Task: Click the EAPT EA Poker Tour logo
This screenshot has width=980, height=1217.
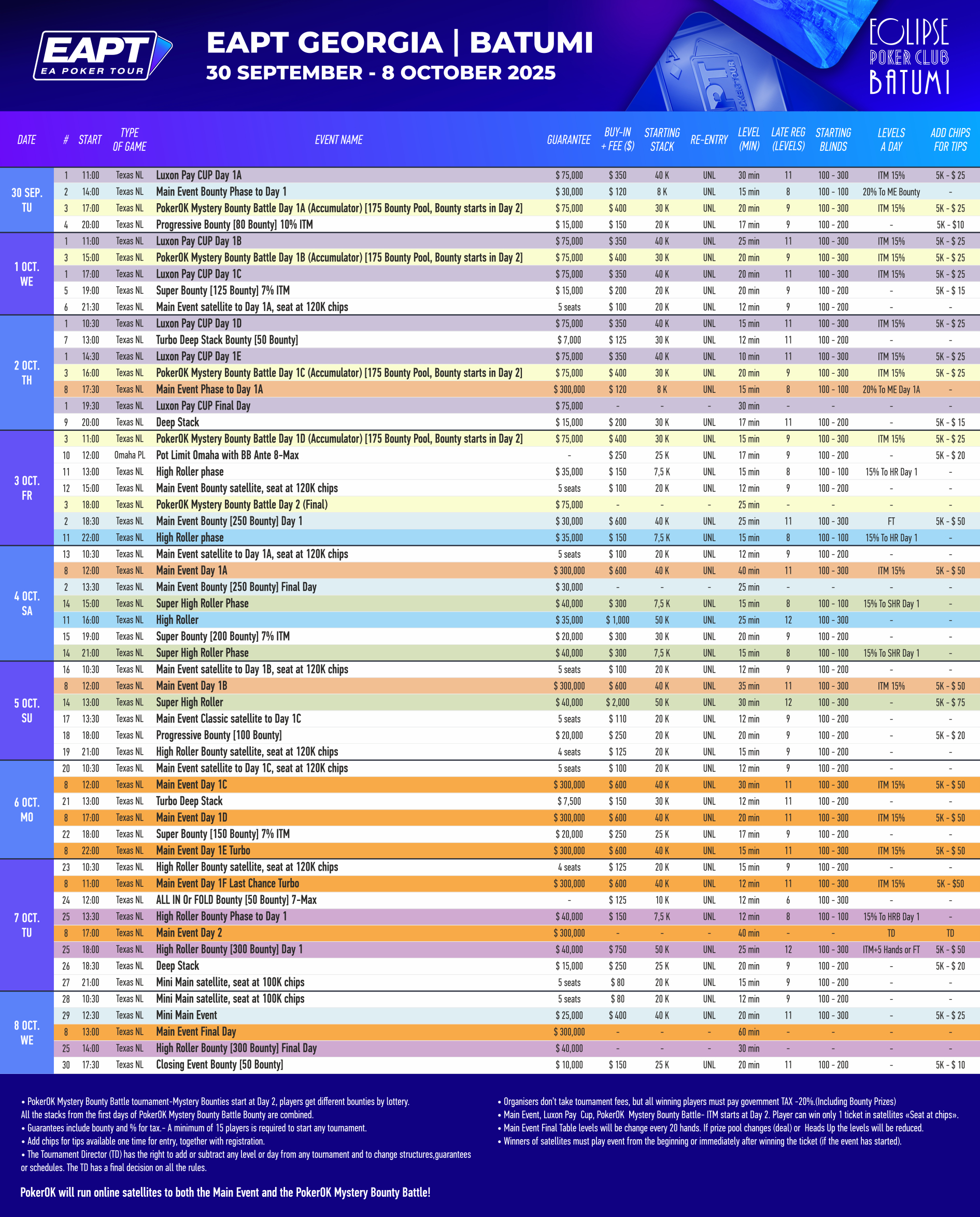Action: tap(103, 55)
